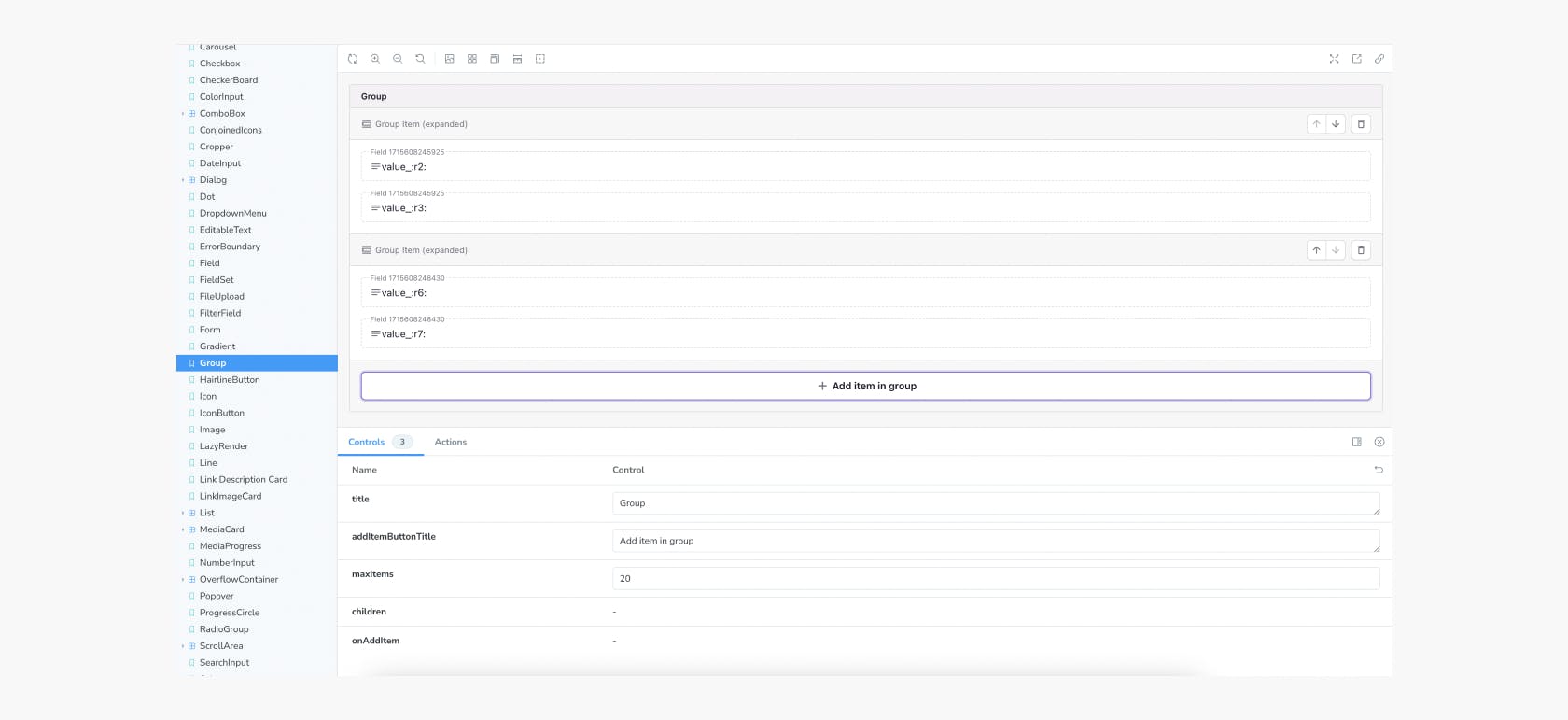Open the EditableText story
Viewport: 1568px width, 720px height.
coord(225,230)
